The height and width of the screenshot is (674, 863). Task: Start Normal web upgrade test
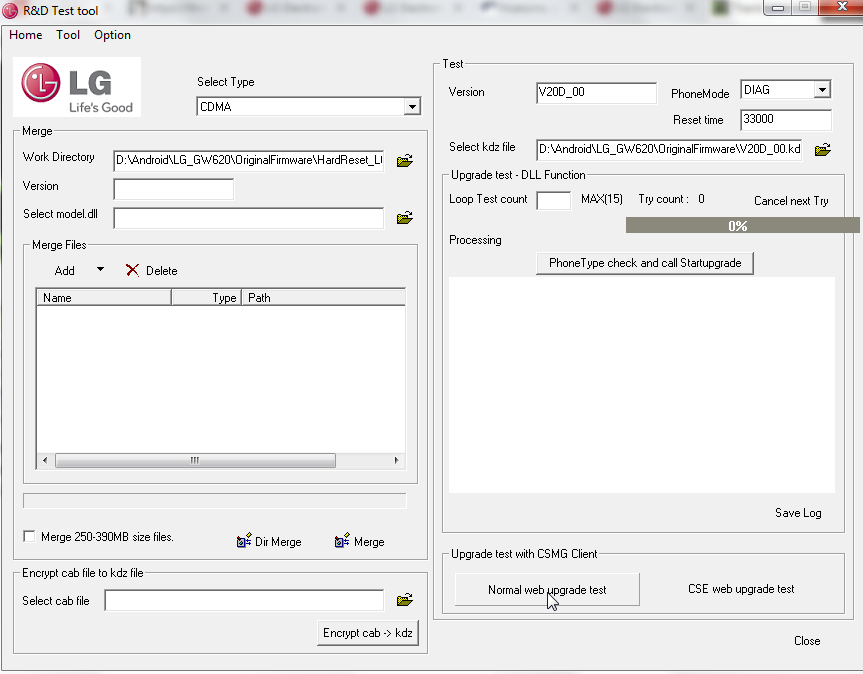point(547,590)
